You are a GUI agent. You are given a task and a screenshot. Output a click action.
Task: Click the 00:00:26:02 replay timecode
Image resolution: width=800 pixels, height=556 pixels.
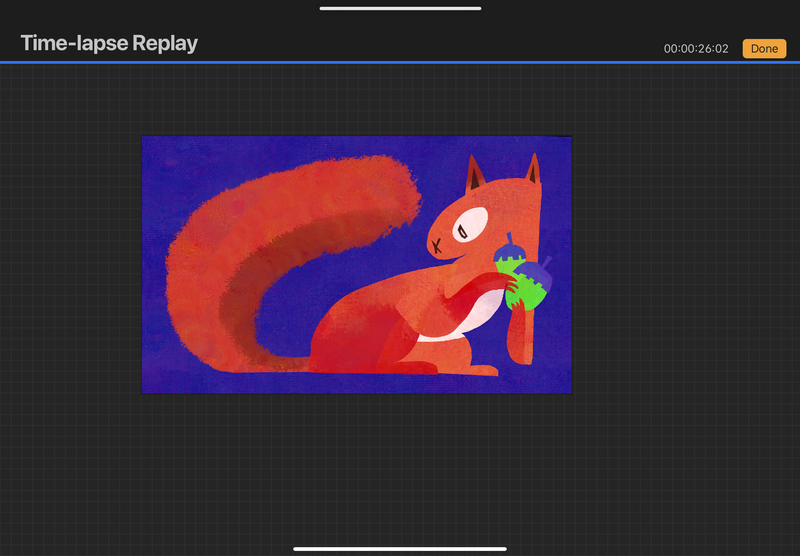pos(695,49)
